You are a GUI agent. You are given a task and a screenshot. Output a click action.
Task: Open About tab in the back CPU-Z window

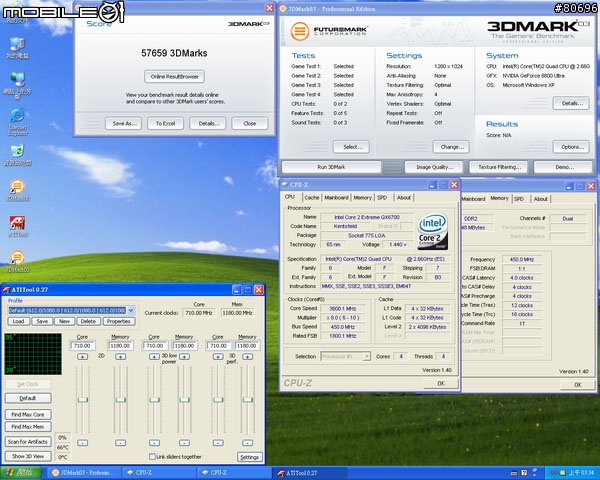click(541, 199)
